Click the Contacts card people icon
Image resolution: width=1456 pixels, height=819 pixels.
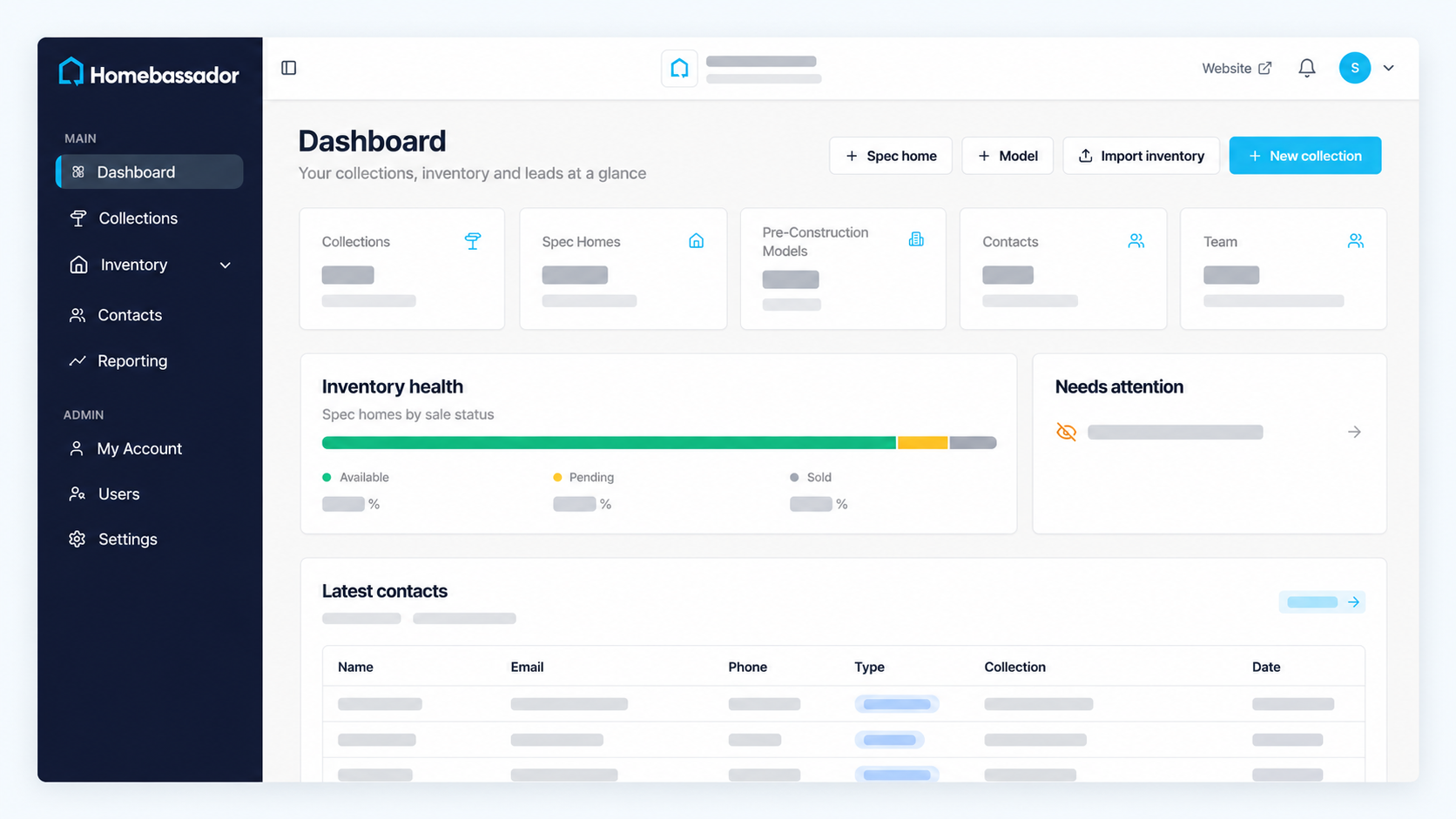[x=1136, y=241]
